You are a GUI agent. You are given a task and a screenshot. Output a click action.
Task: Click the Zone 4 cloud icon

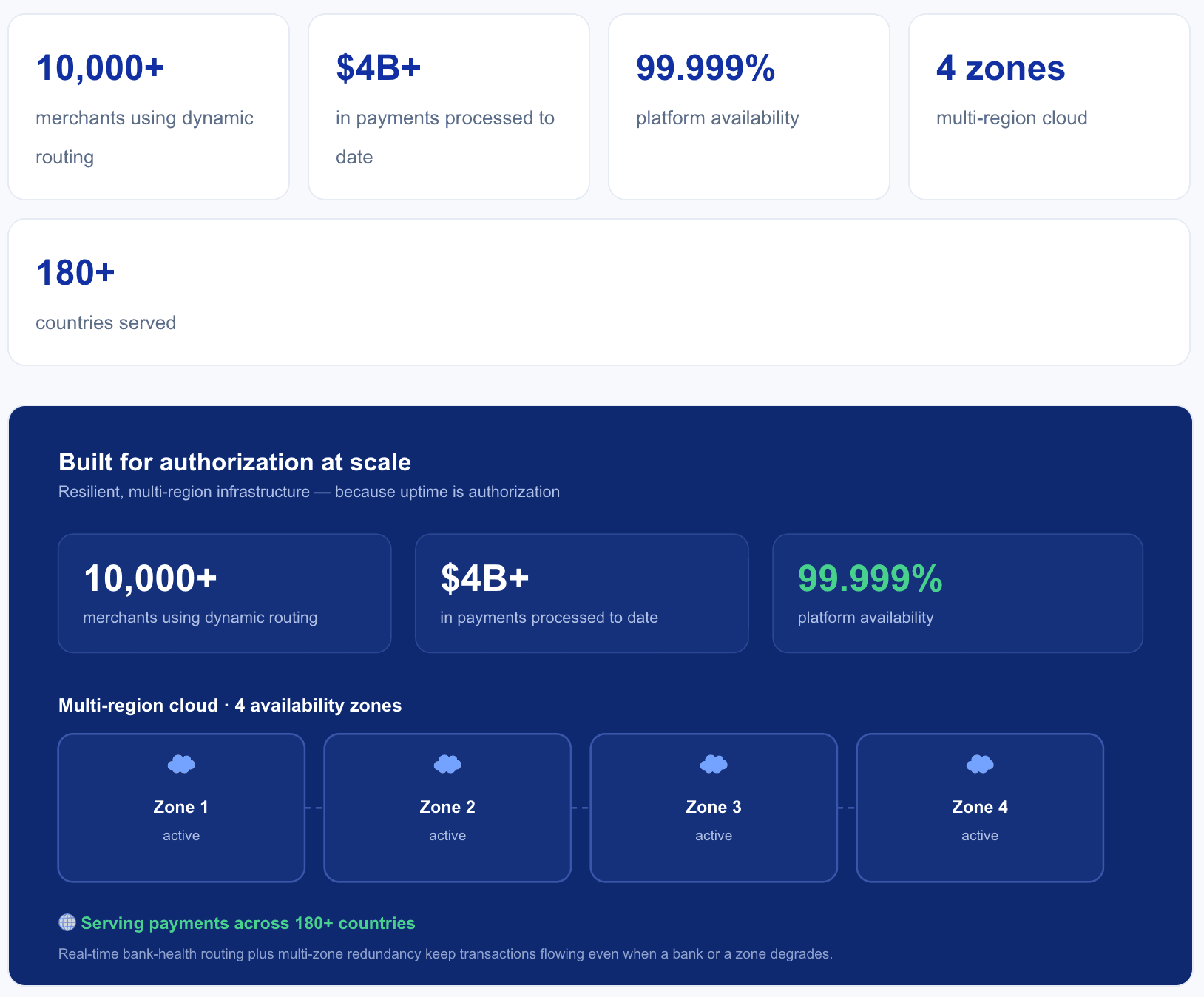coord(980,764)
